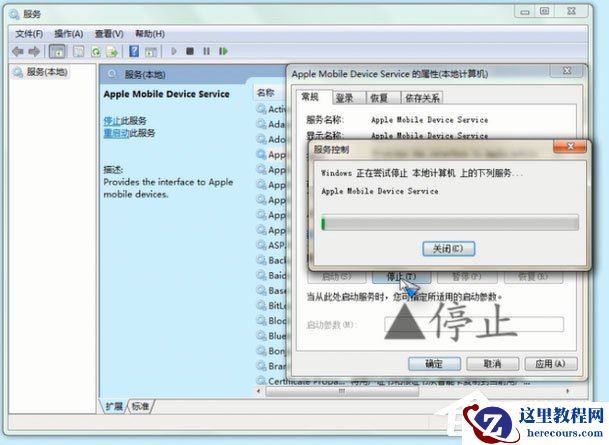Click the 停止(T) button in properties
This screenshot has height=445, width=609.
[401, 276]
